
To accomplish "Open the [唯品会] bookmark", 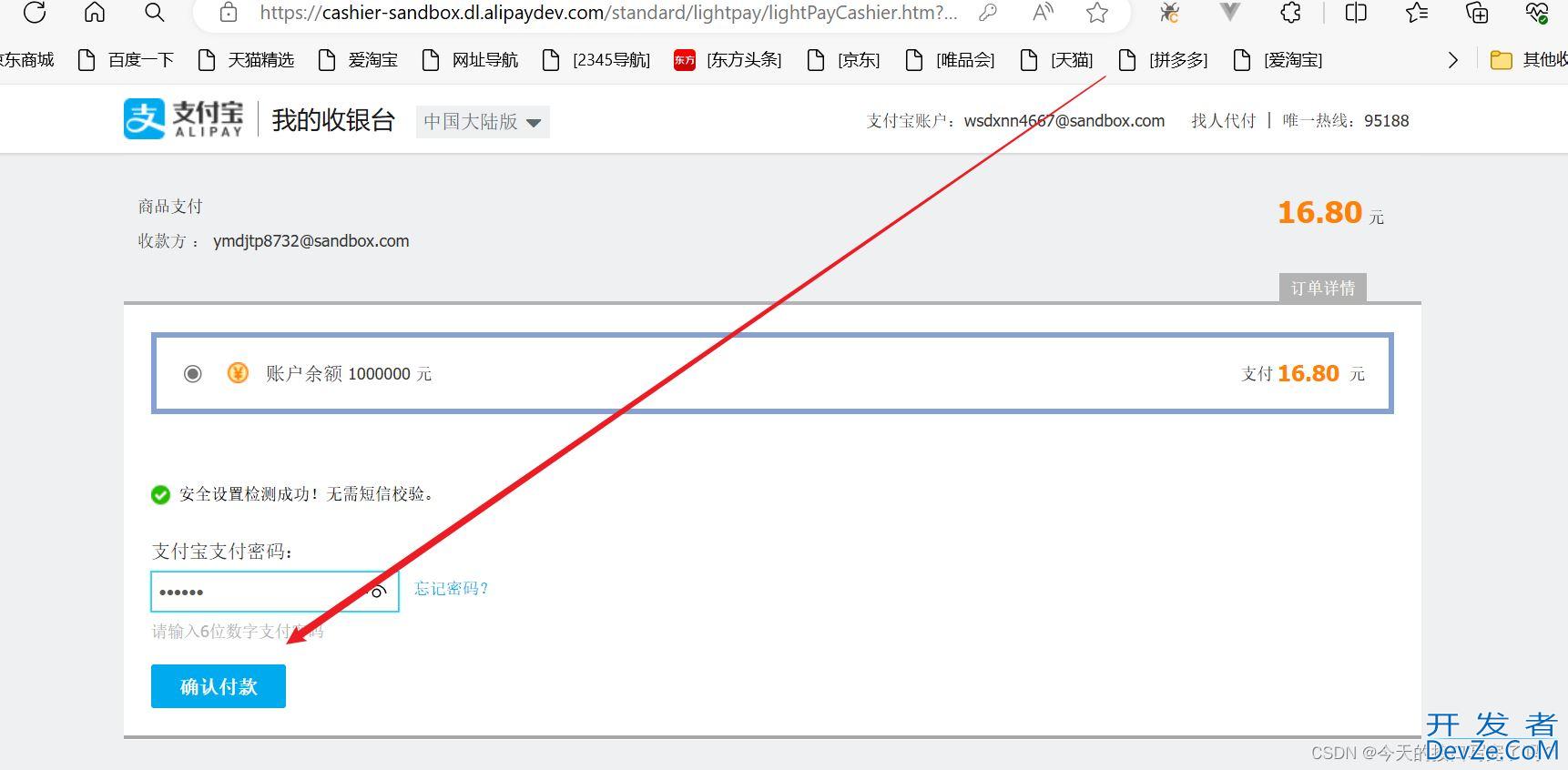I will point(950,60).
